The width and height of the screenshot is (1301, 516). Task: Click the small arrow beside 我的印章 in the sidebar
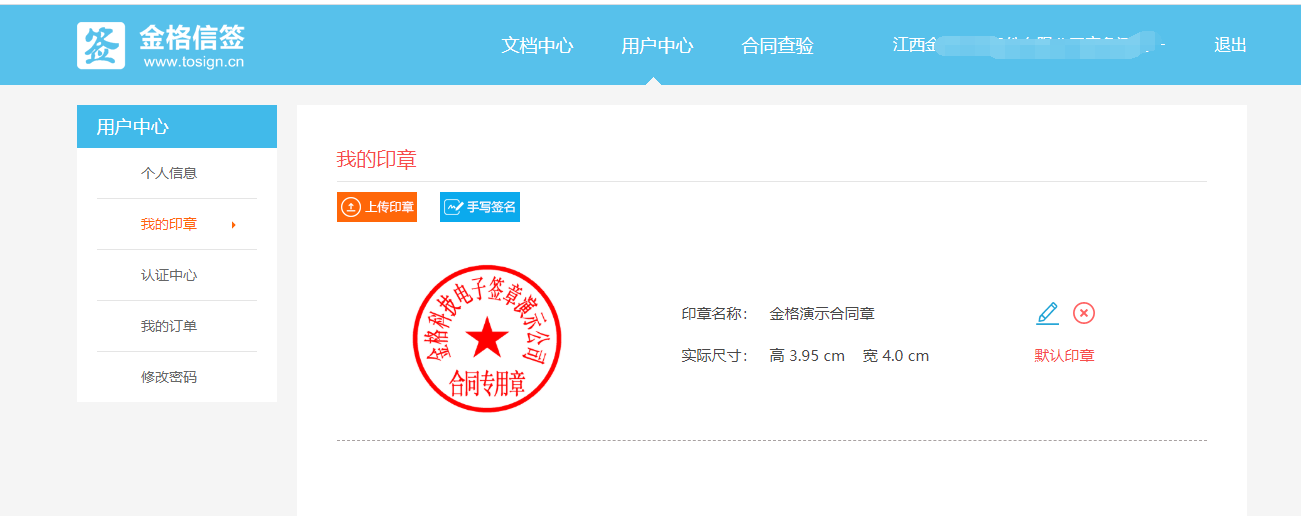(x=233, y=225)
